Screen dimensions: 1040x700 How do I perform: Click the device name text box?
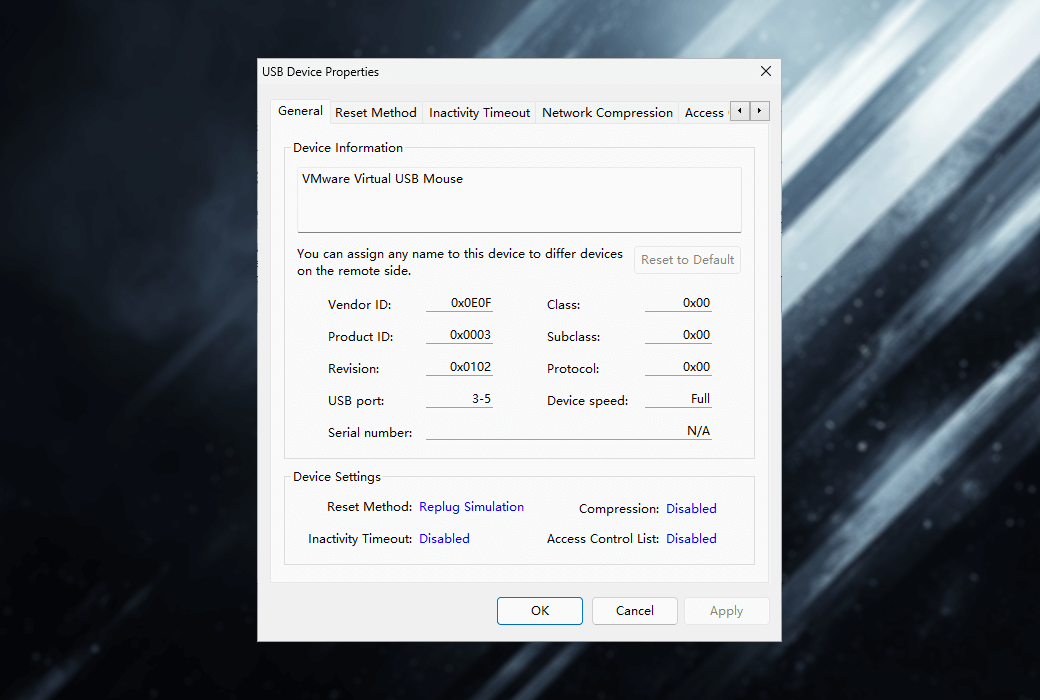pyautogui.click(x=519, y=199)
